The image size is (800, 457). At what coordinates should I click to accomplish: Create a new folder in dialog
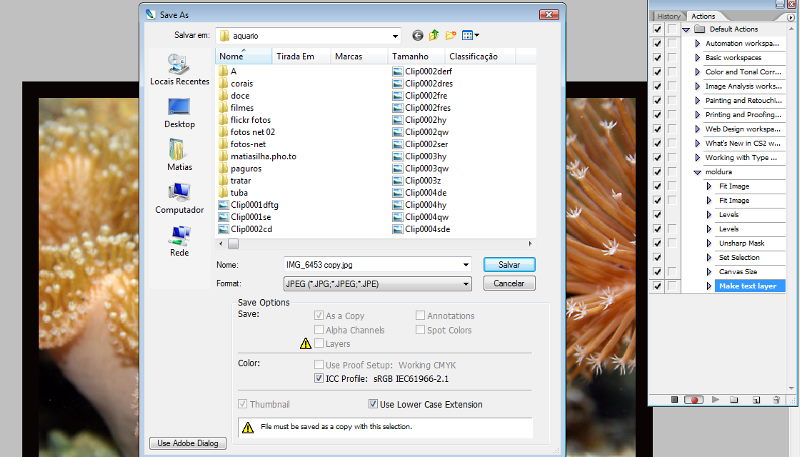pos(451,36)
